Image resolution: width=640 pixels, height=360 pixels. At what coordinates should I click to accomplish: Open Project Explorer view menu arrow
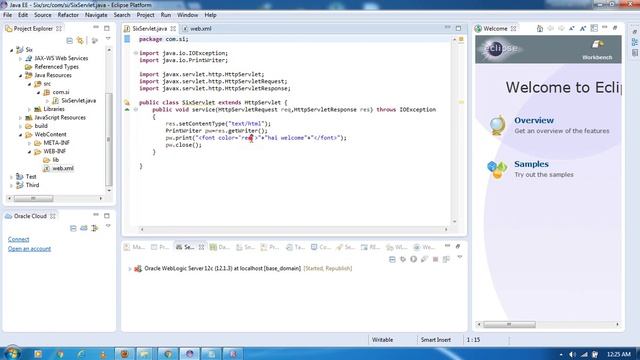pyautogui.click(x=108, y=39)
